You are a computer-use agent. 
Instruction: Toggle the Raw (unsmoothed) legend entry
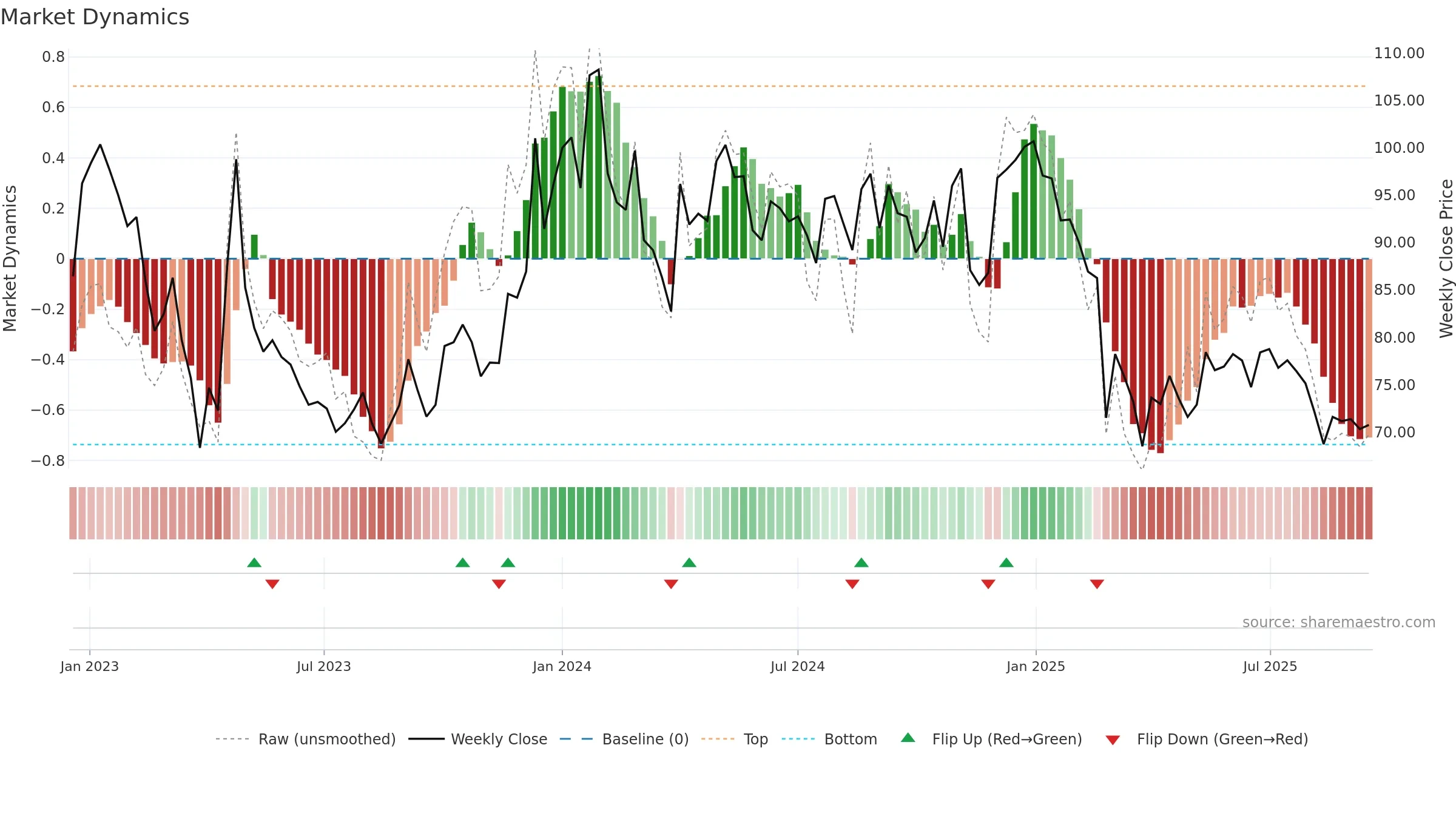click(x=305, y=739)
